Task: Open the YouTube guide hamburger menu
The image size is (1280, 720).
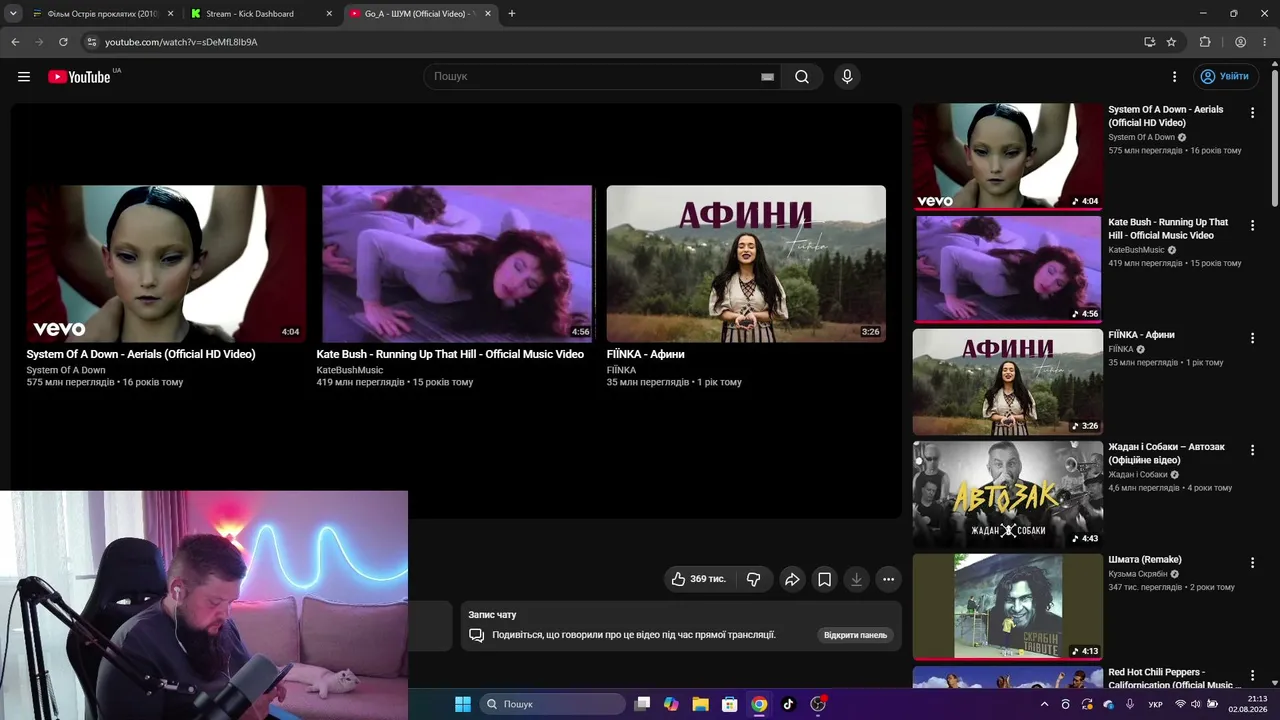Action: (x=24, y=77)
